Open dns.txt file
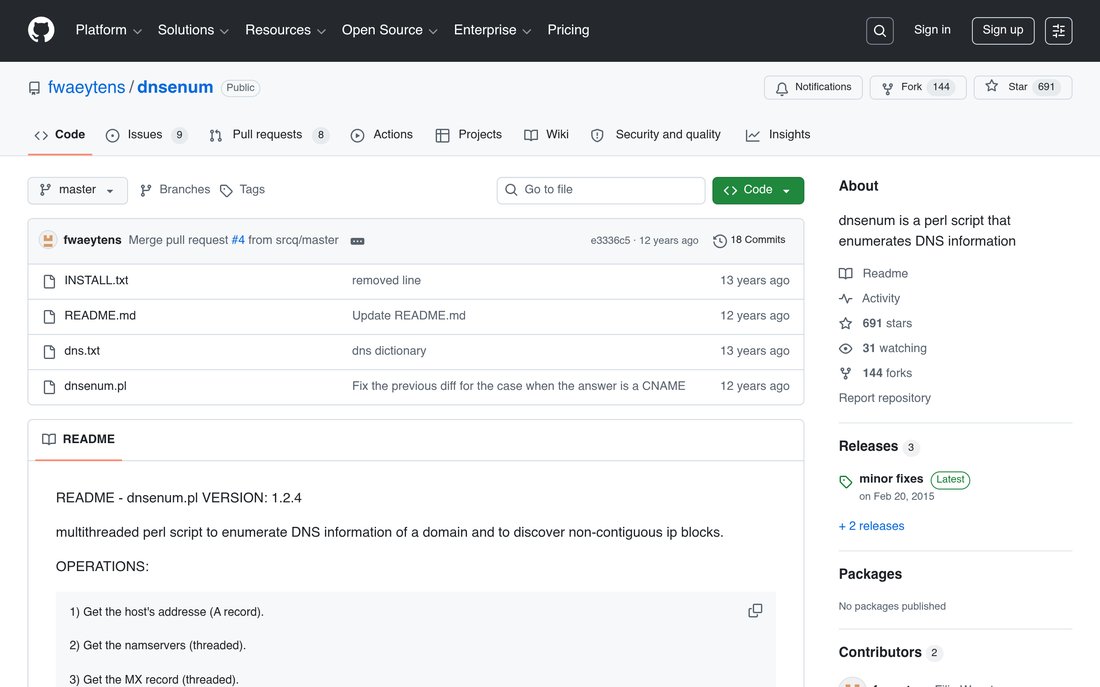1100x687 pixels. (82, 351)
